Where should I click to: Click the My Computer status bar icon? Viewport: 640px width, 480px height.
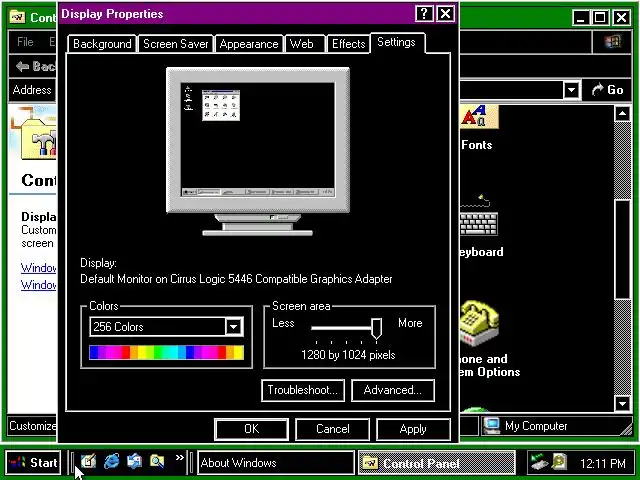[492, 426]
